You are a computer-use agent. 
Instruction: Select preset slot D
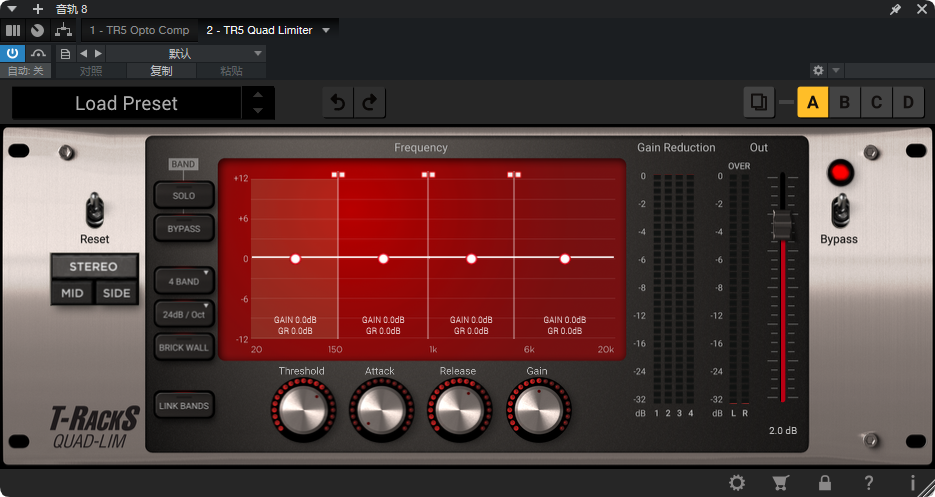point(908,103)
